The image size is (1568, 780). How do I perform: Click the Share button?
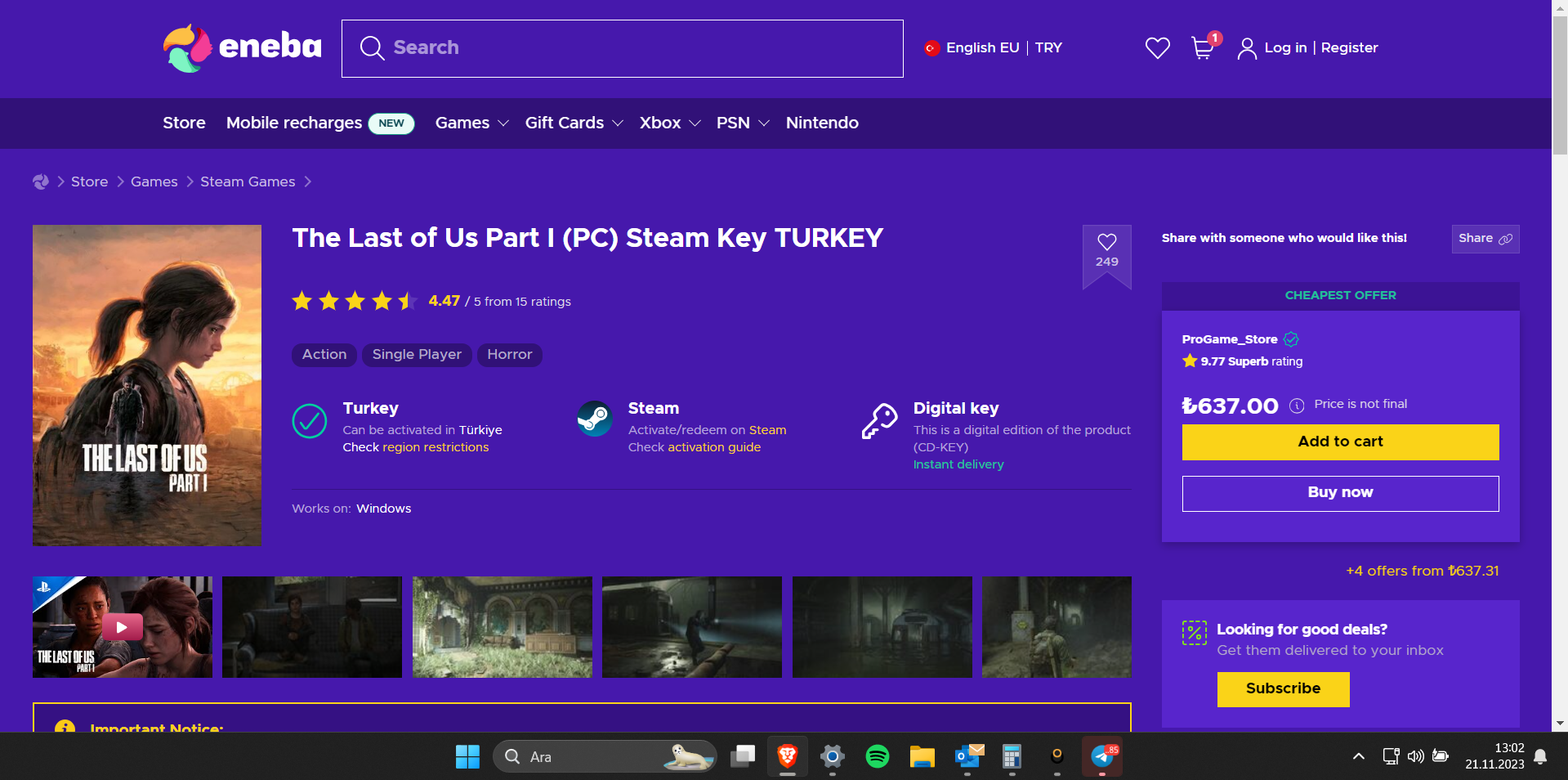click(x=1485, y=239)
